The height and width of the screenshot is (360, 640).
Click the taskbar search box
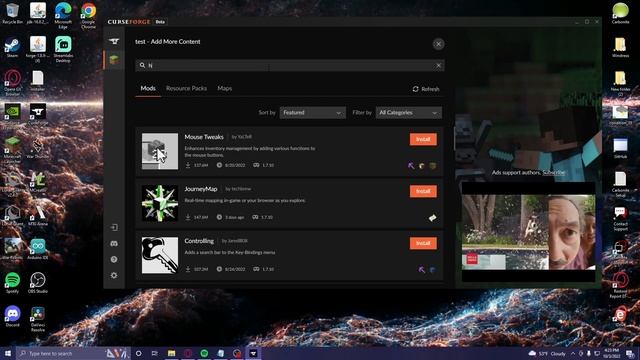pyautogui.click(x=73, y=353)
